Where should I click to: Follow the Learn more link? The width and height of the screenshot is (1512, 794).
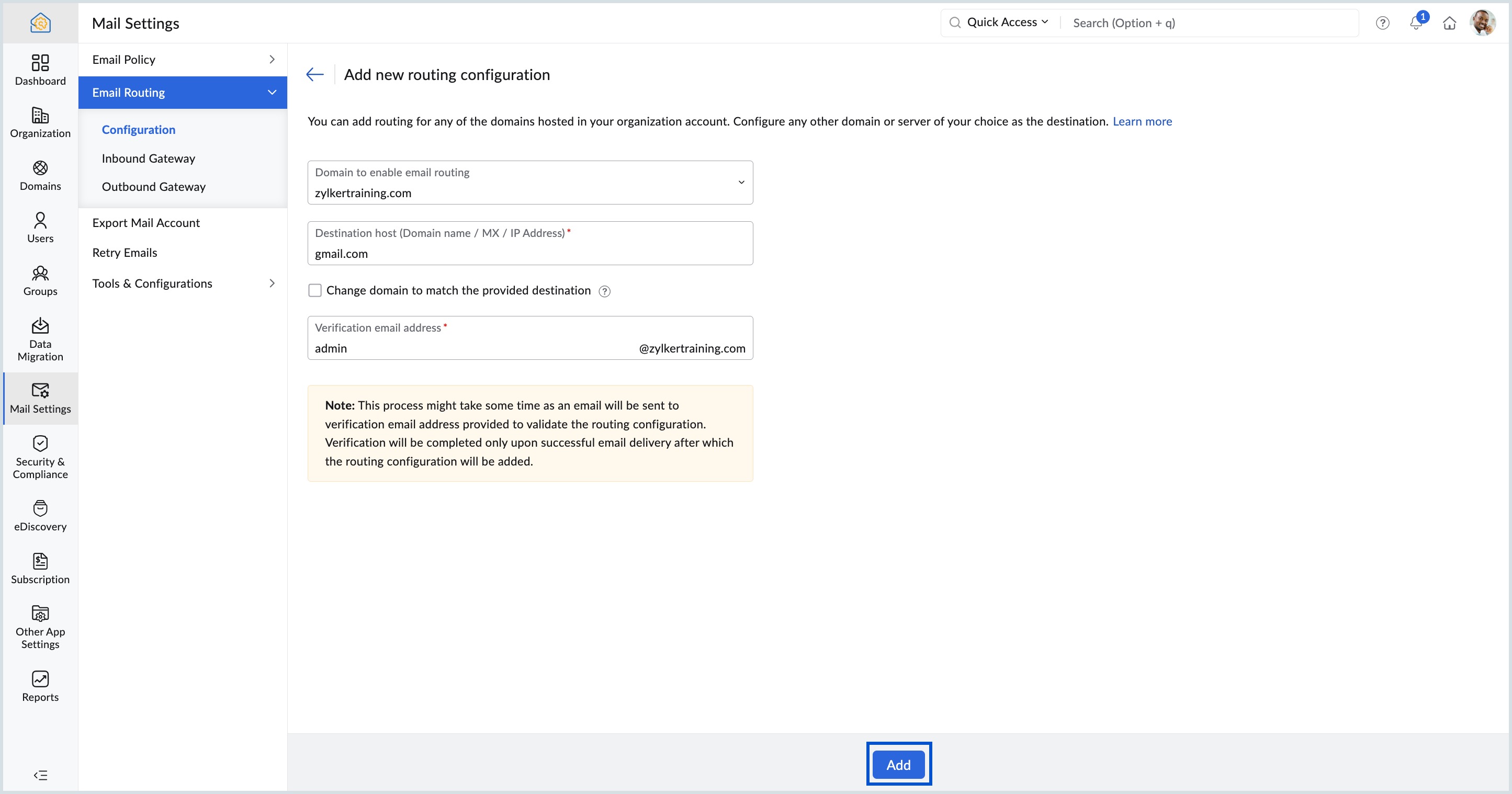click(x=1142, y=121)
